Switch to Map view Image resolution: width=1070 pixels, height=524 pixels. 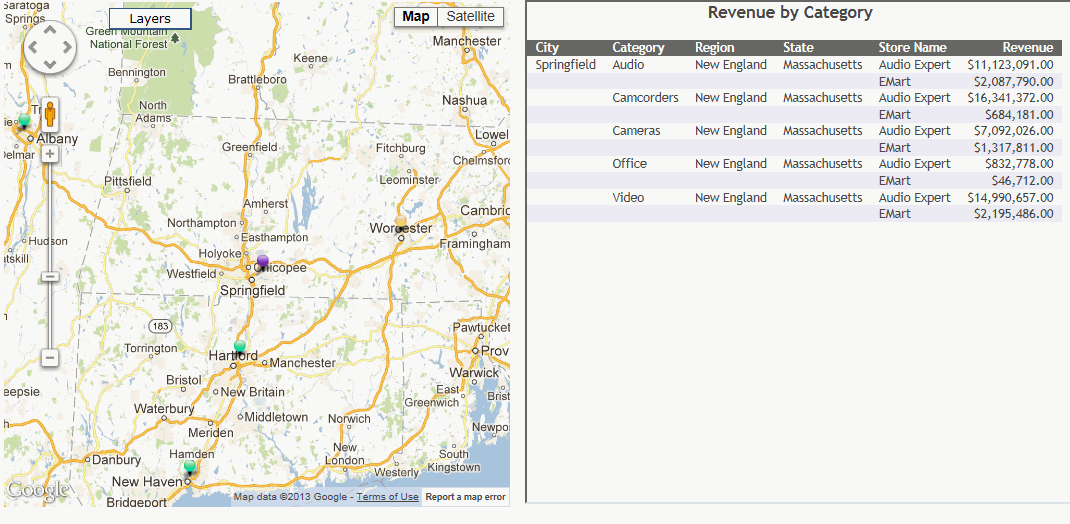pyautogui.click(x=416, y=17)
